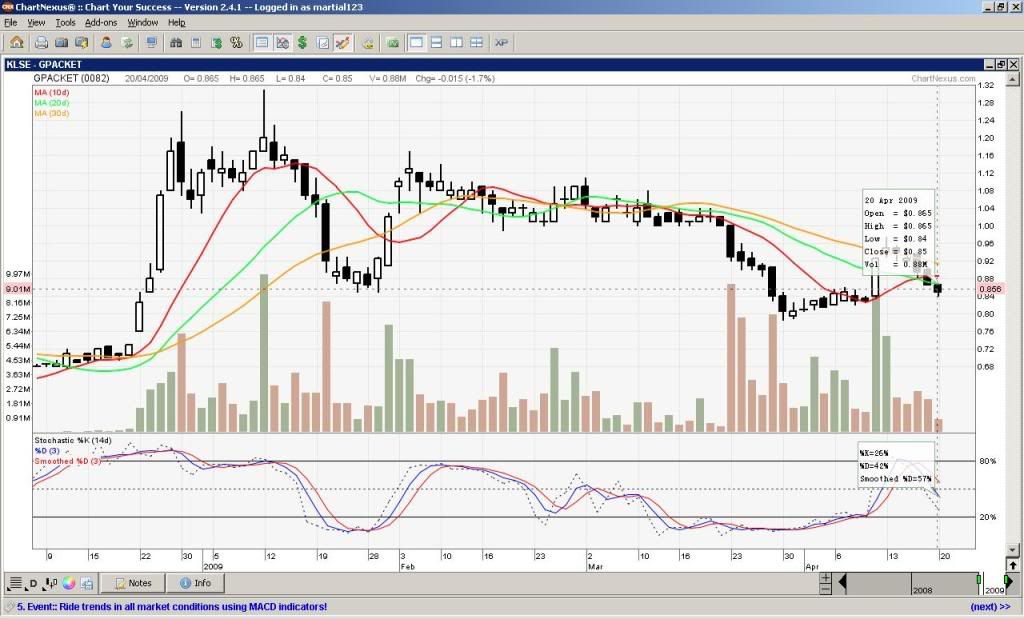Click the yellow key toolbar icon
Image resolution: width=1024 pixels, height=619 pixels.
(368, 42)
